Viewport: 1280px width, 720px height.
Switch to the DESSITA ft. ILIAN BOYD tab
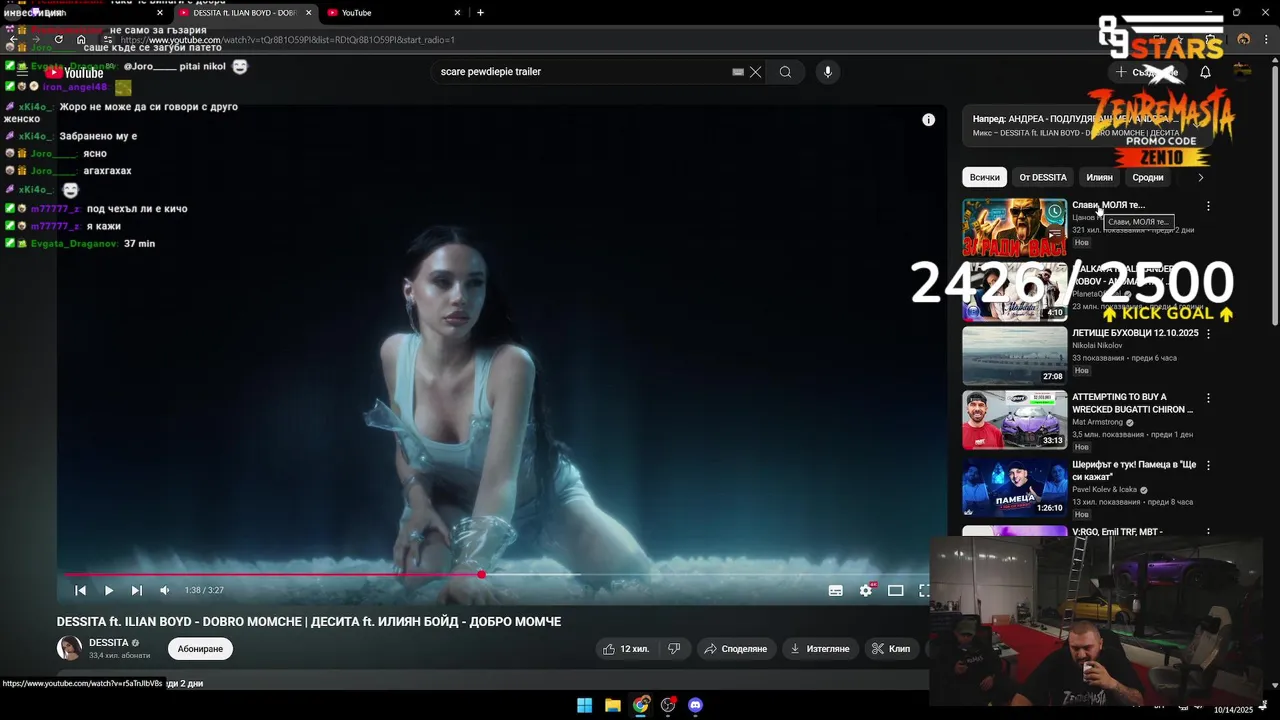[x=244, y=13]
